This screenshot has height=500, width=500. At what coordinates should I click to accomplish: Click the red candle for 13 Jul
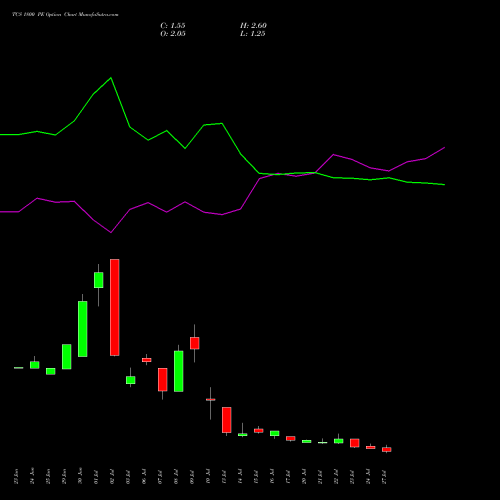[x=227, y=420]
